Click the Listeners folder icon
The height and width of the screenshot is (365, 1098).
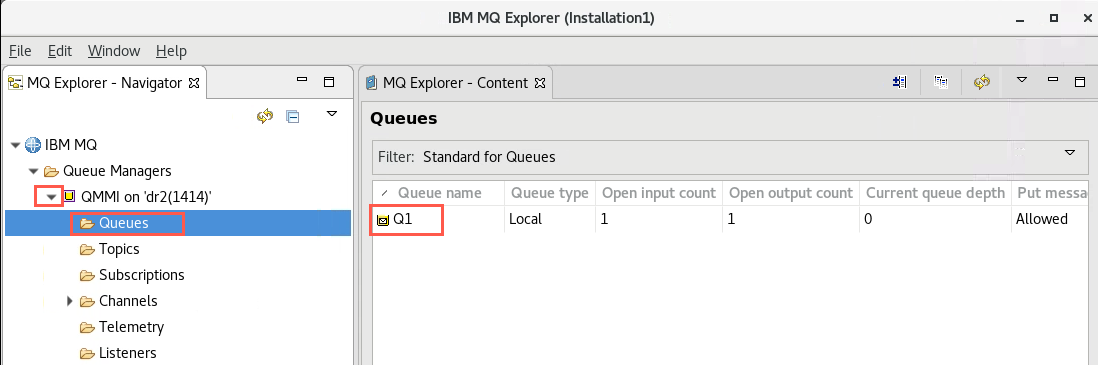pyautogui.click(x=87, y=353)
